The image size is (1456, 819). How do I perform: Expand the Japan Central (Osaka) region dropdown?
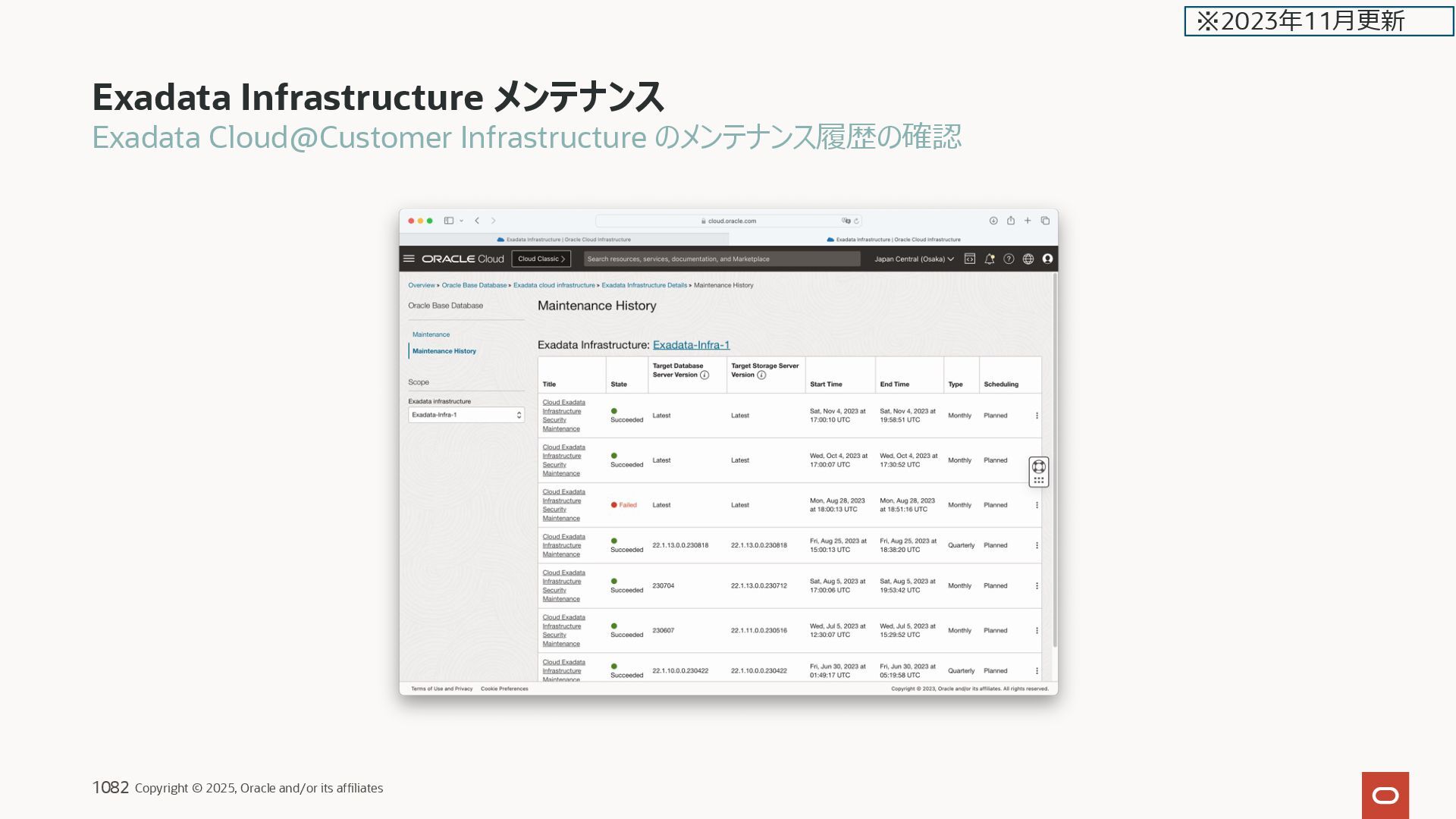(914, 259)
